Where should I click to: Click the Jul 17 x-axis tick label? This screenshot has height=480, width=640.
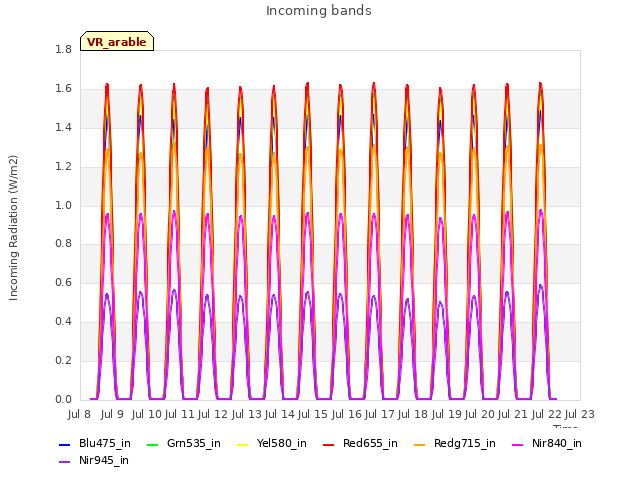[x=380, y=414]
